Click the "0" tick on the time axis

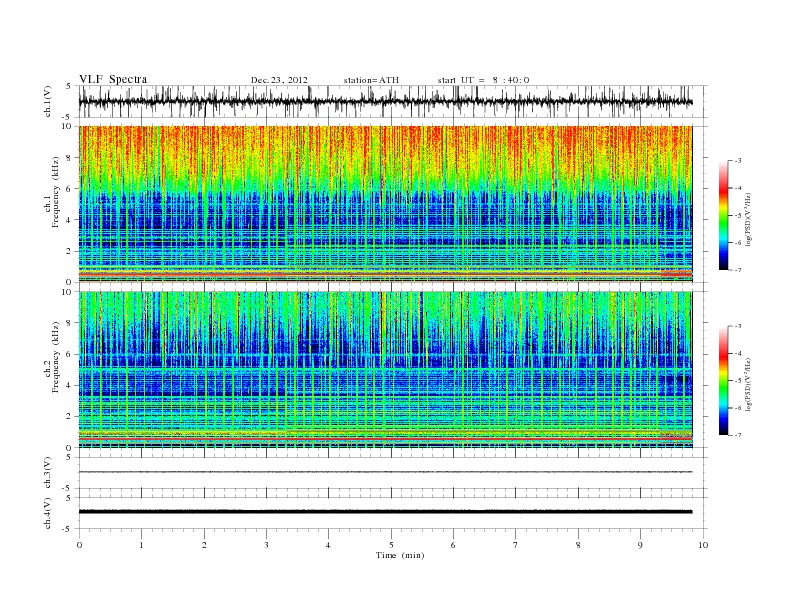(x=79, y=545)
